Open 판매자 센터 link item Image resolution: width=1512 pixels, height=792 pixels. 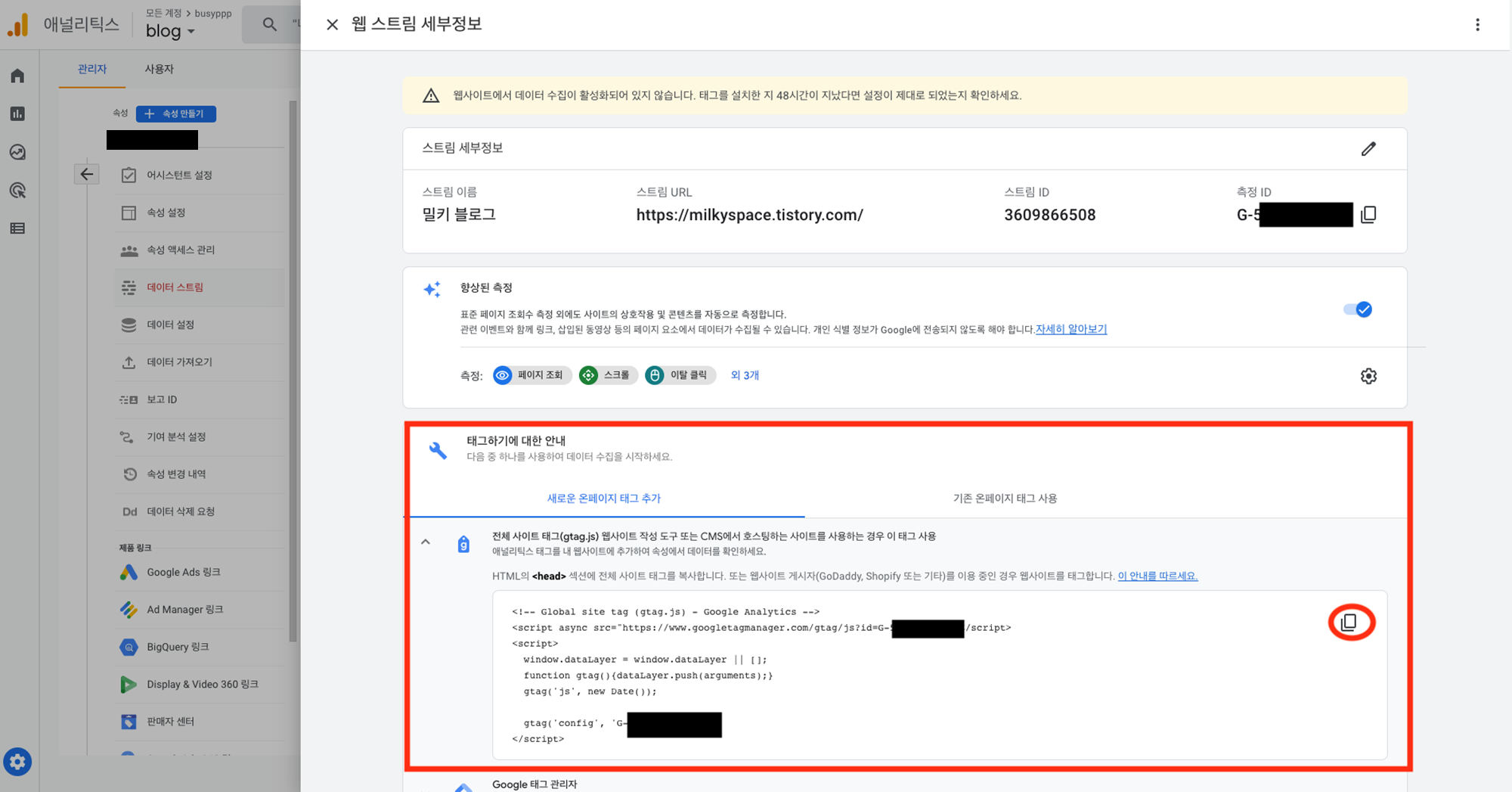coord(200,722)
